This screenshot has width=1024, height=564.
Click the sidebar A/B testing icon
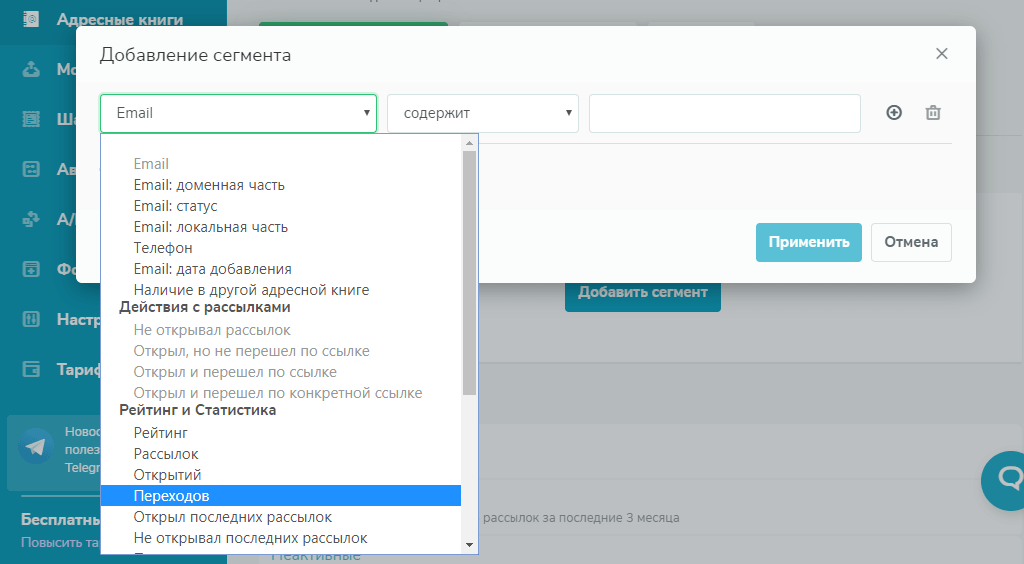[31, 219]
